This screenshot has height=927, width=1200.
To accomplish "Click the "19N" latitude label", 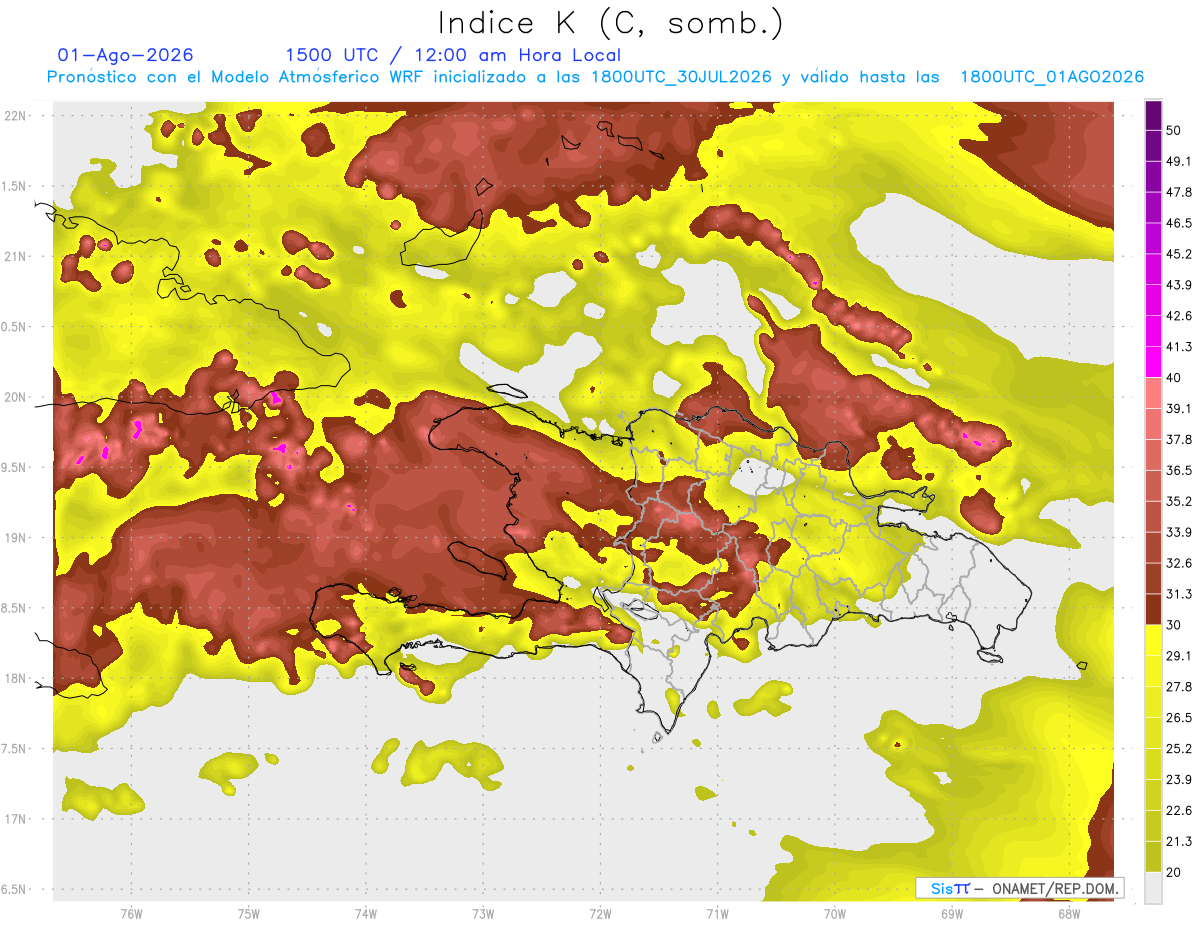I will click(15, 538).
